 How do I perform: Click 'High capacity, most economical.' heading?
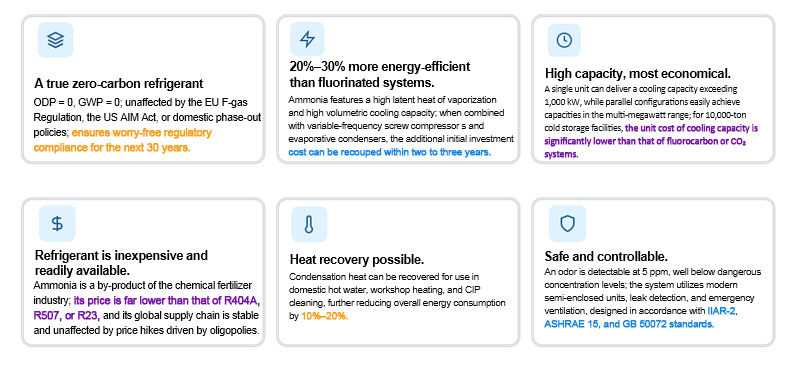pyautogui.click(x=638, y=72)
